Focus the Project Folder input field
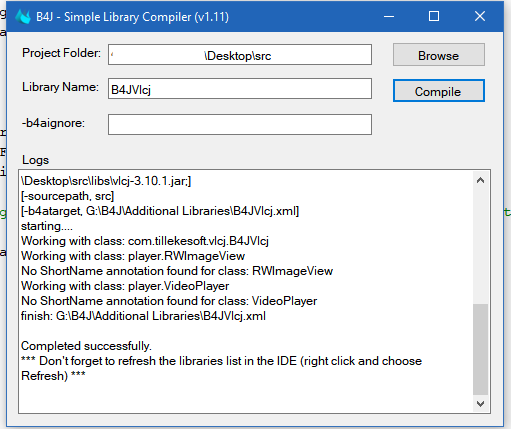This screenshot has height=429, width=511. [240, 55]
